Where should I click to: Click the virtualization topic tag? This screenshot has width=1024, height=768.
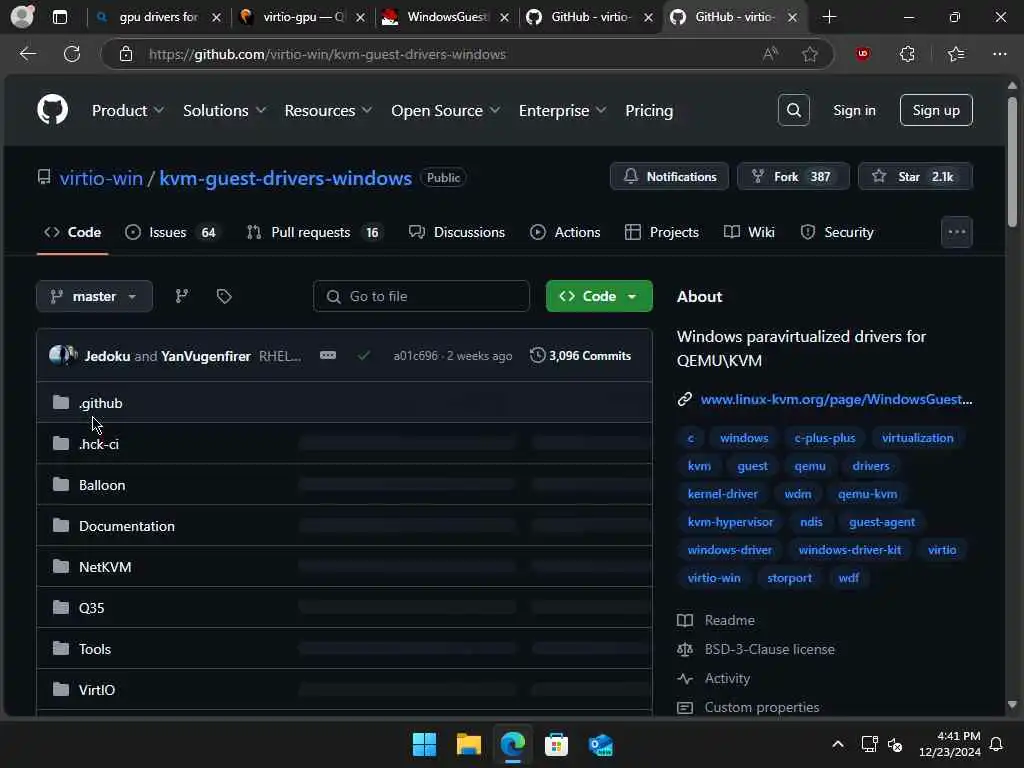pos(918,438)
